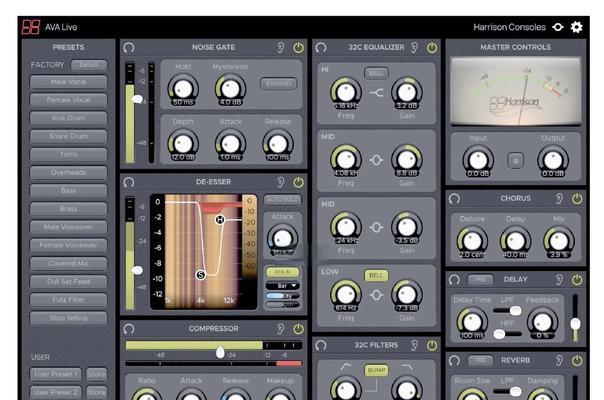Click the Delay HPF slider
The image size is (604, 400).
point(507,334)
